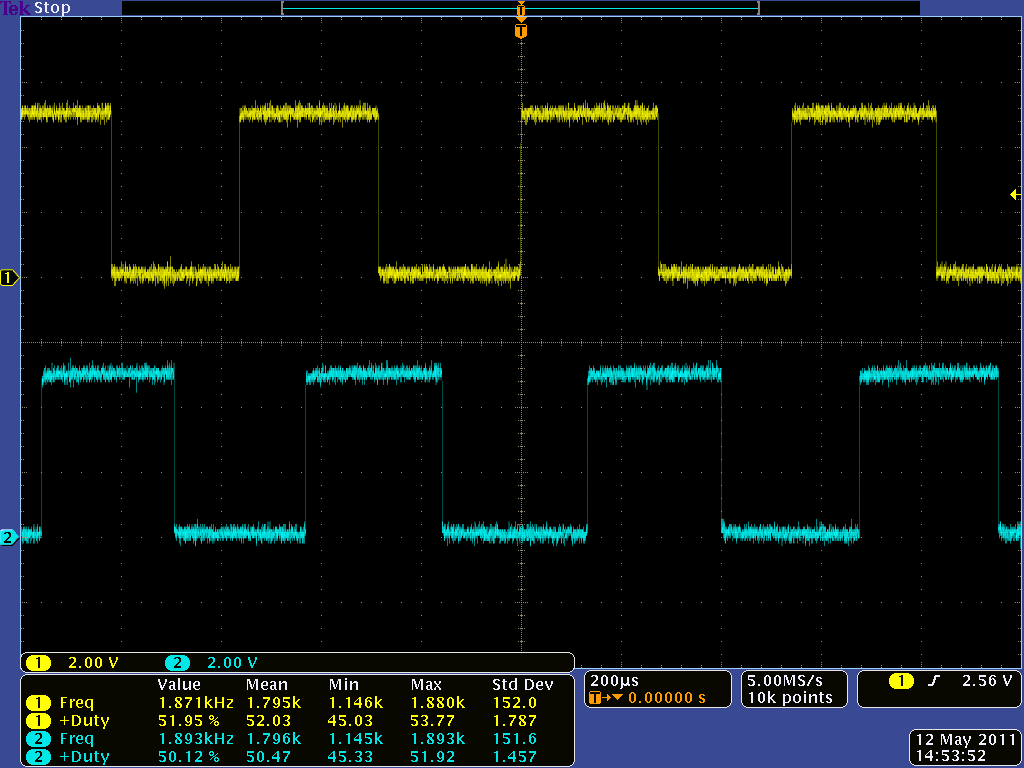
Task: Select the 10k points record length
Action: pos(791,698)
